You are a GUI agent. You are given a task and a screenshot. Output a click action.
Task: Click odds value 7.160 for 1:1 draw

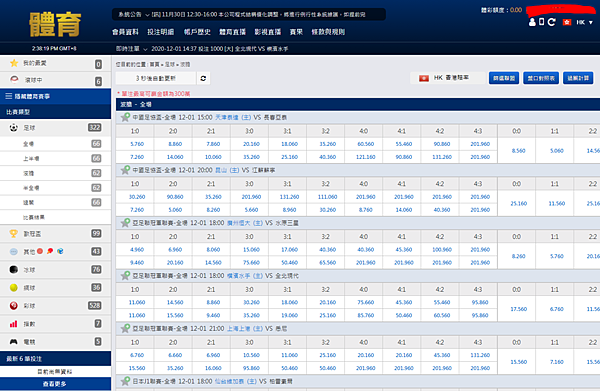pos(556,362)
